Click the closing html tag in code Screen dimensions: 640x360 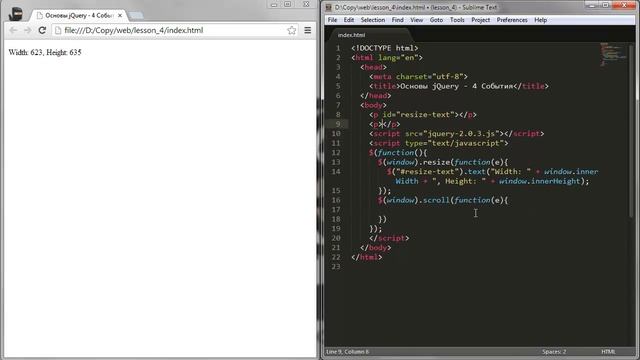click(367, 257)
